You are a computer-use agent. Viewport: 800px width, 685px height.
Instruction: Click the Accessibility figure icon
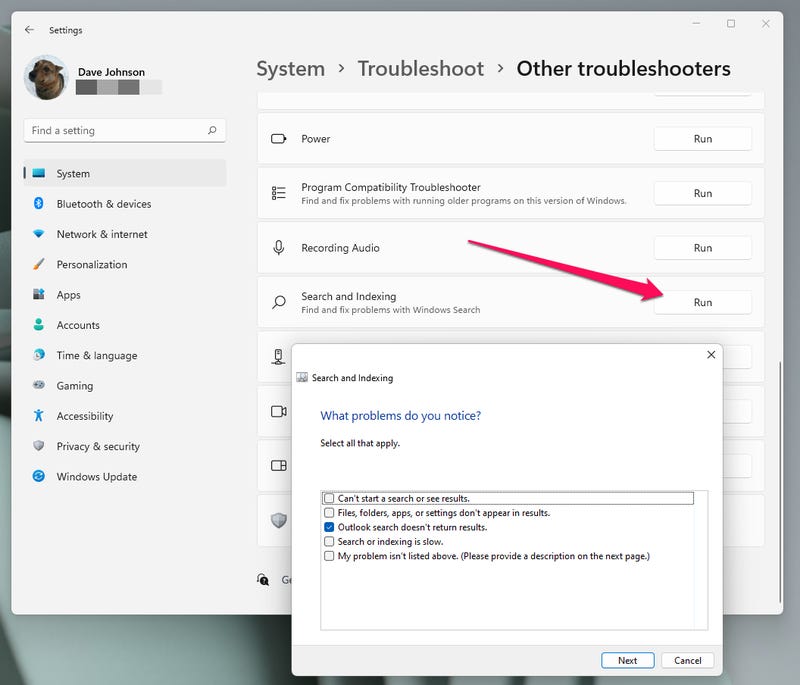(38, 415)
